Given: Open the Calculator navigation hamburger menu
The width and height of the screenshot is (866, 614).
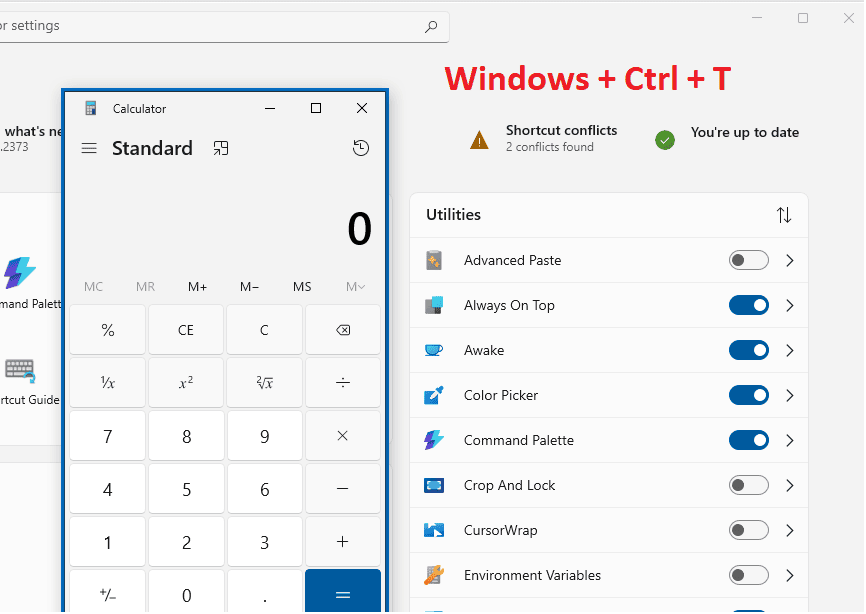Looking at the screenshot, I should pos(89,148).
